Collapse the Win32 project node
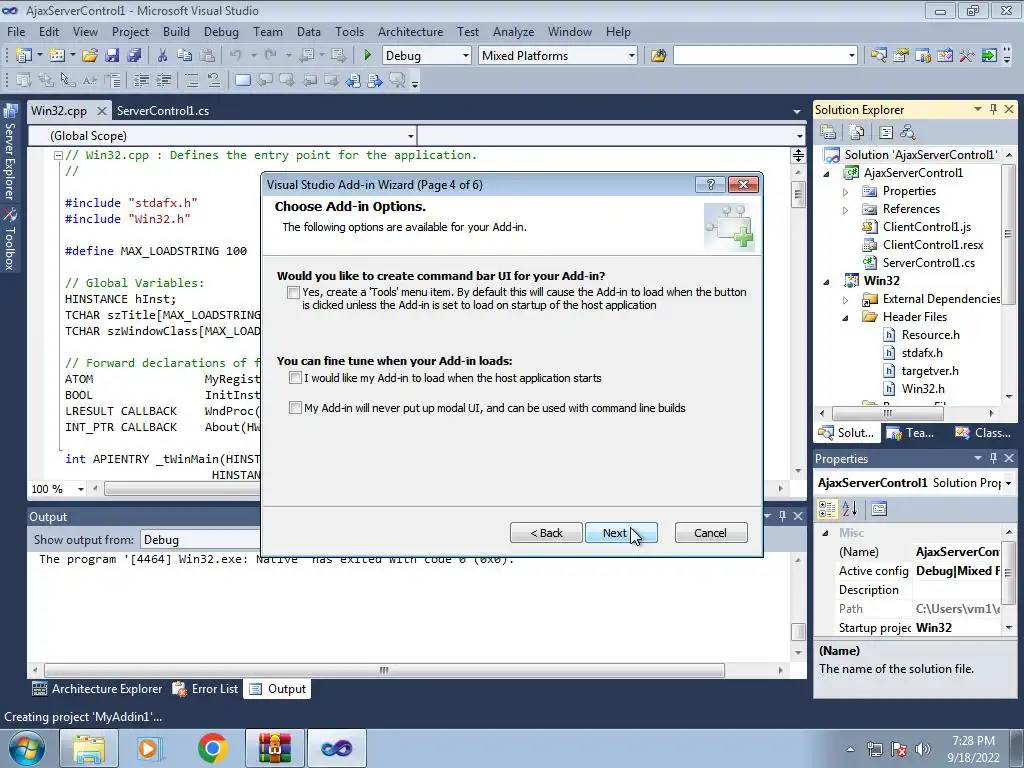The image size is (1024, 768). click(827, 281)
